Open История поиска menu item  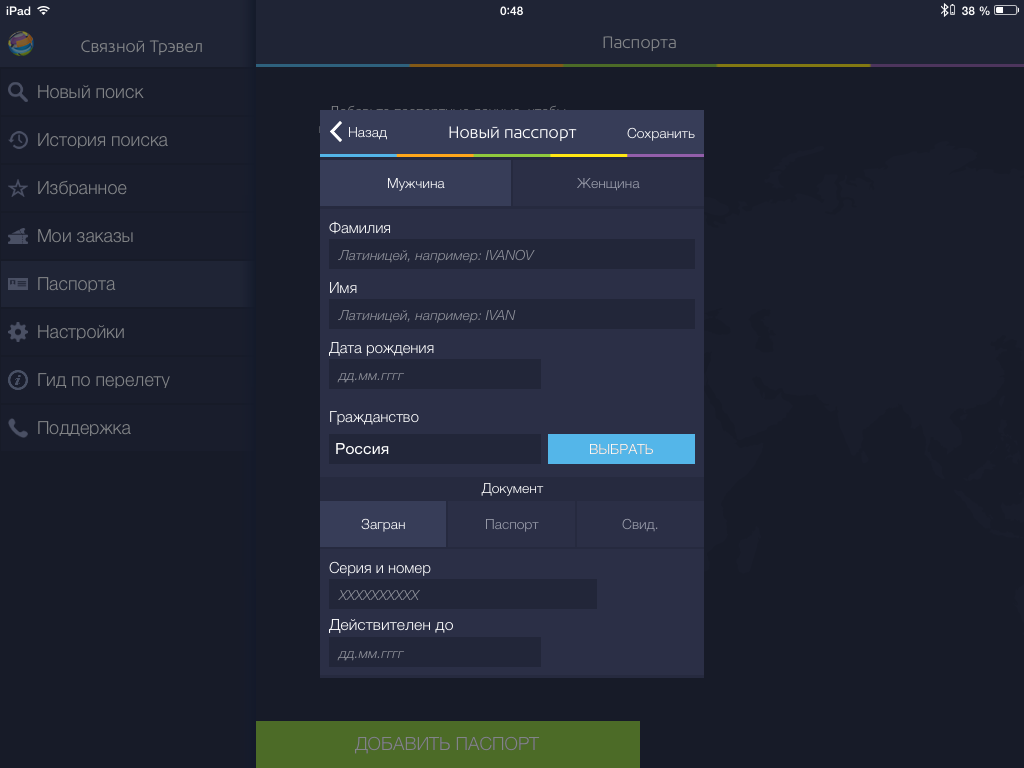(127, 140)
